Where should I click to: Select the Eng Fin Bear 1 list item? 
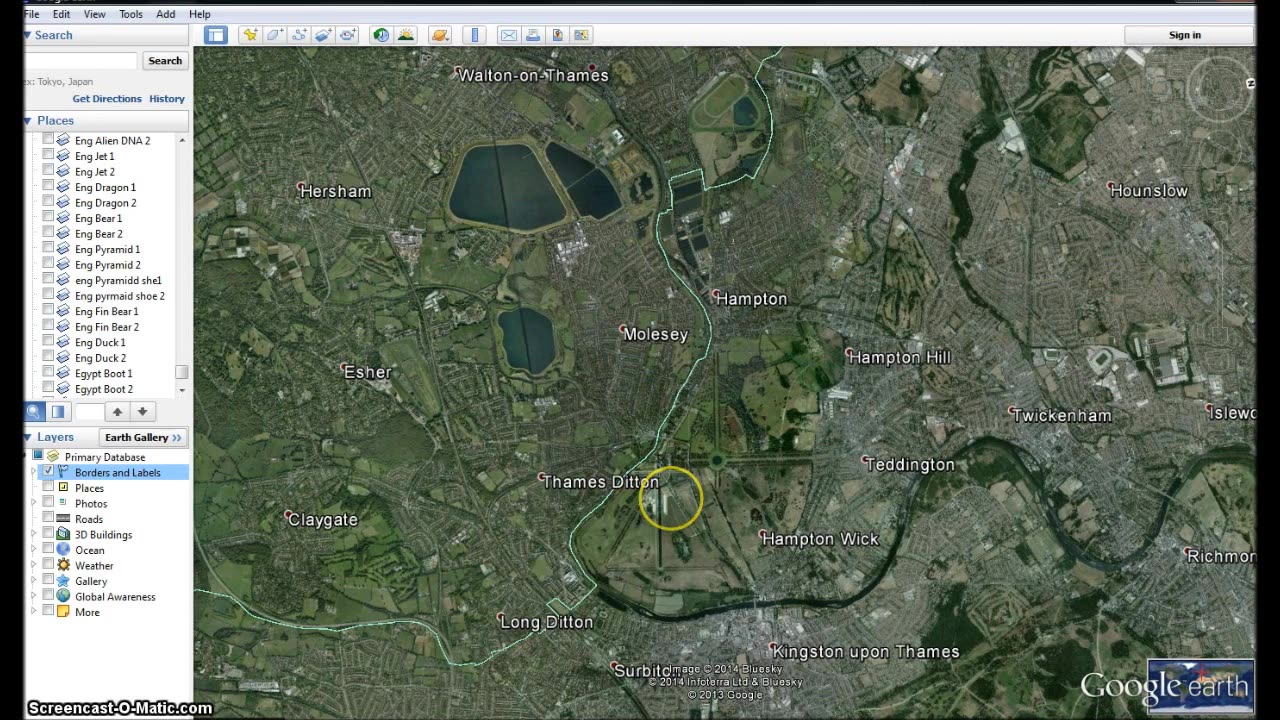tap(107, 311)
